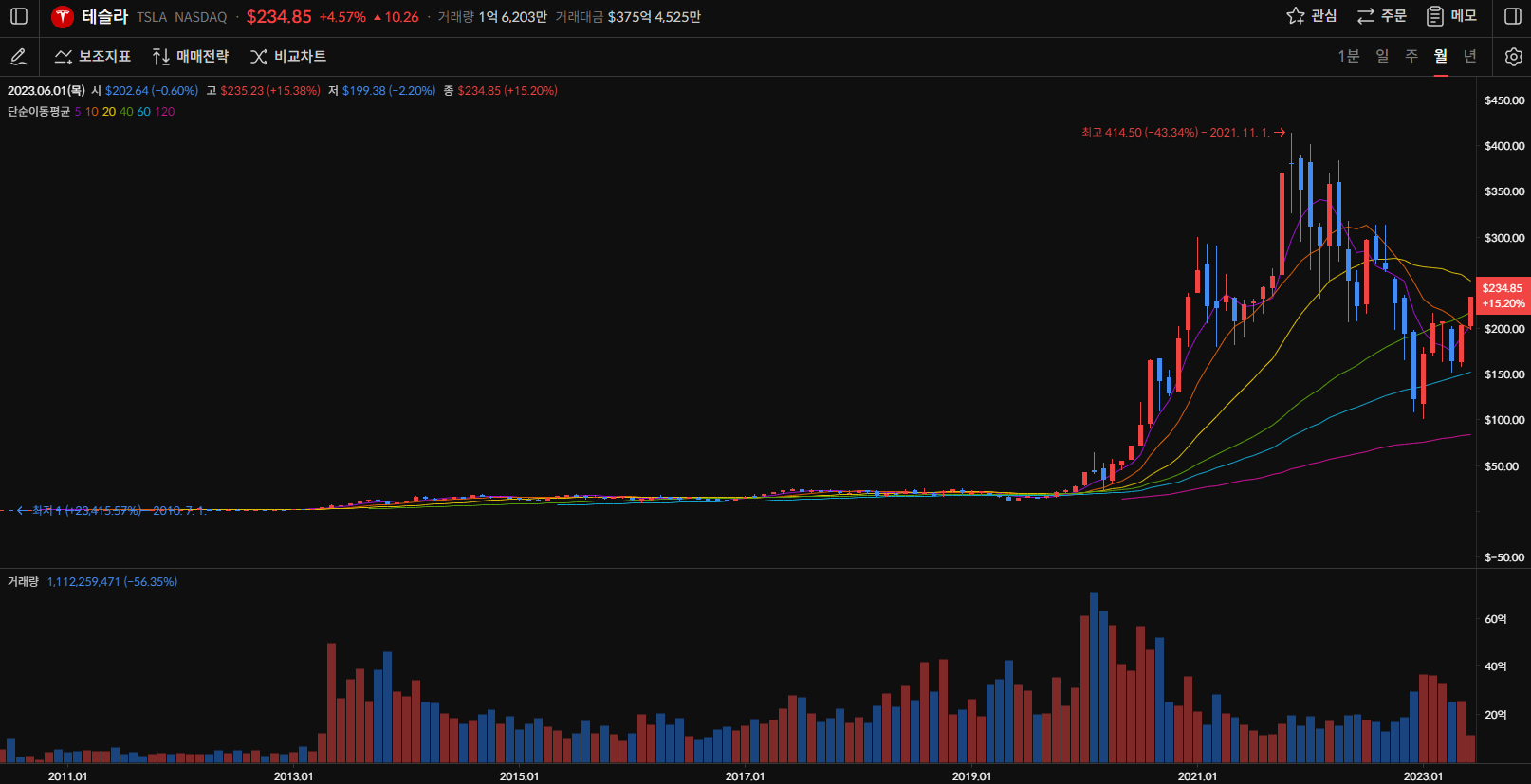Click the 60-period moving average label
The height and width of the screenshot is (784, 1531).
143,112
